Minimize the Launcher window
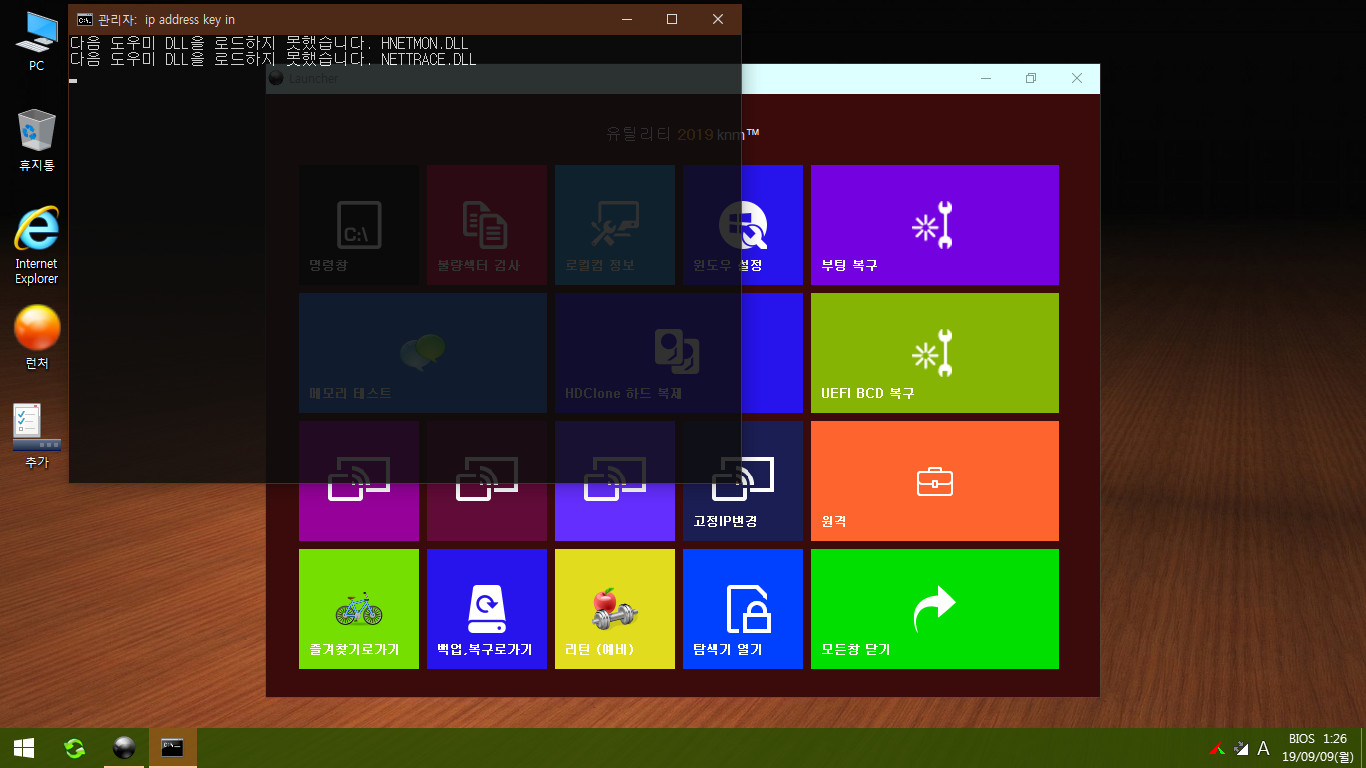 (986, 78)
